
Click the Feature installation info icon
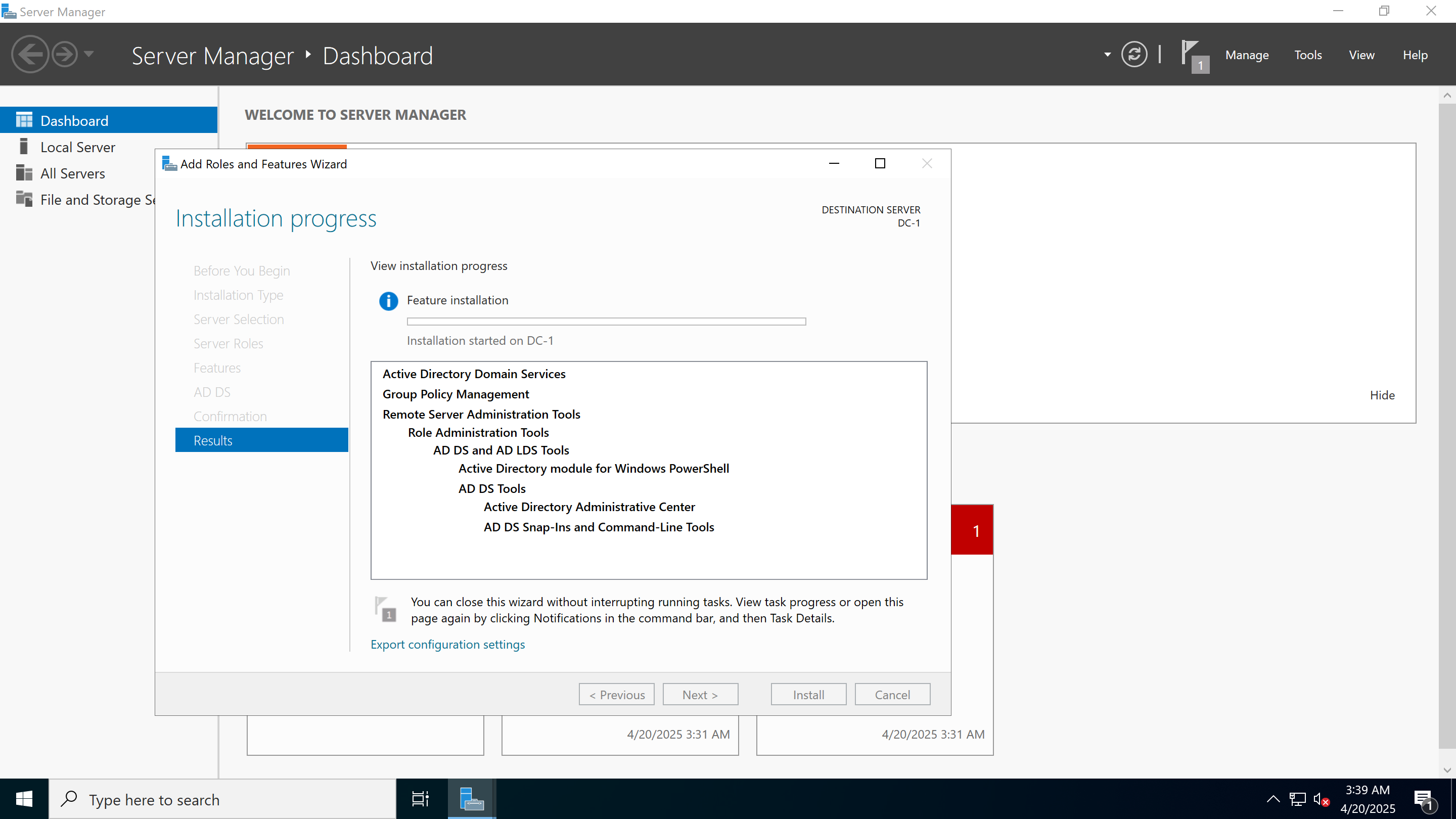click(388, 301)
